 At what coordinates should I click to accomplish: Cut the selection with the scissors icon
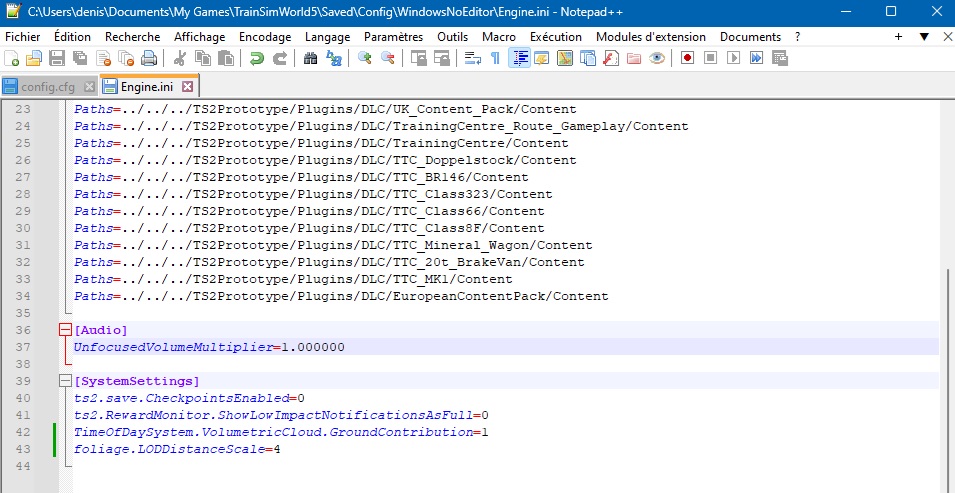(180, 59)
